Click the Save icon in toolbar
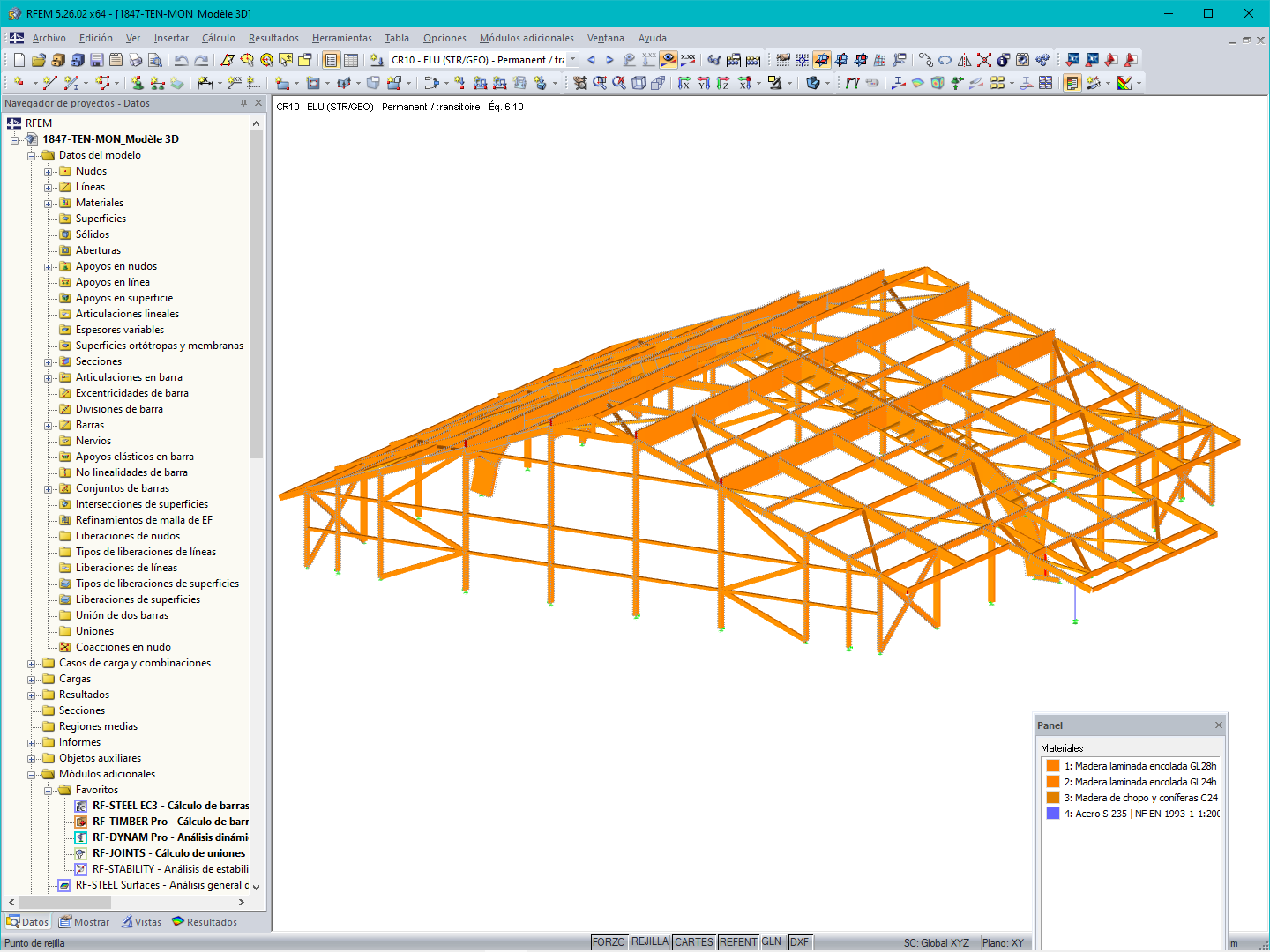 [x=95, y=59]
